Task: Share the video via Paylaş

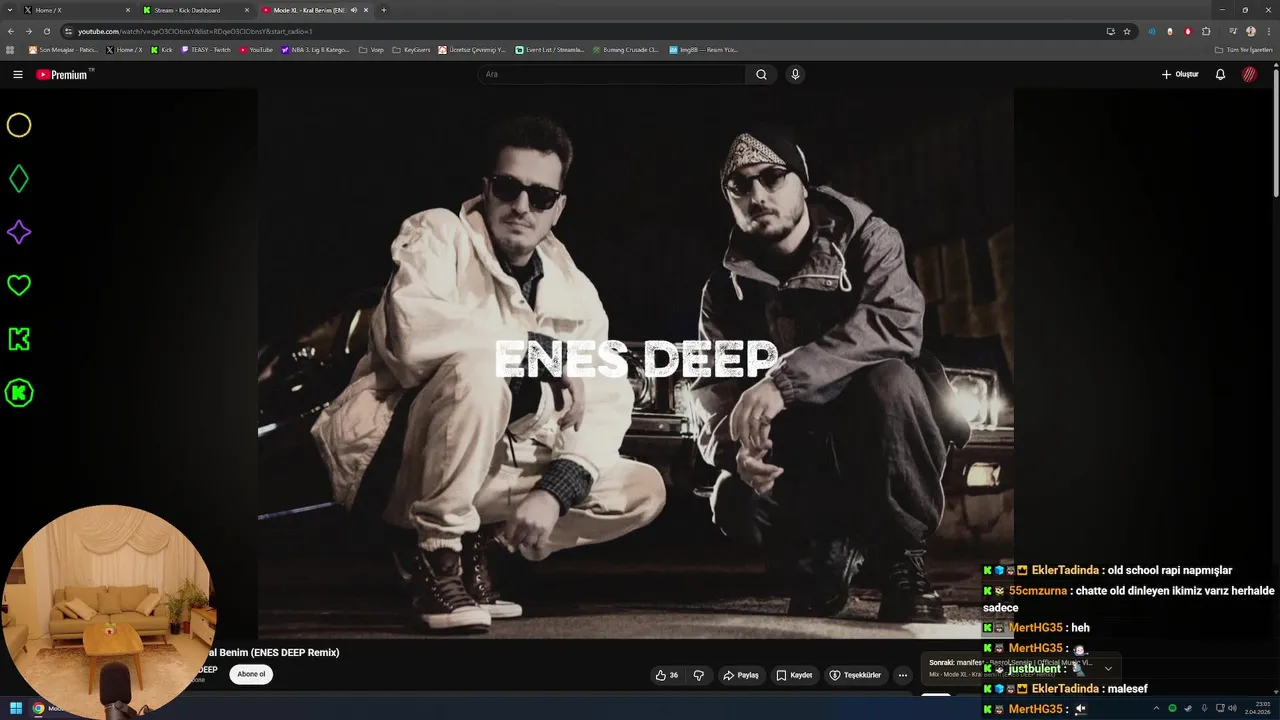Action: 741,675
